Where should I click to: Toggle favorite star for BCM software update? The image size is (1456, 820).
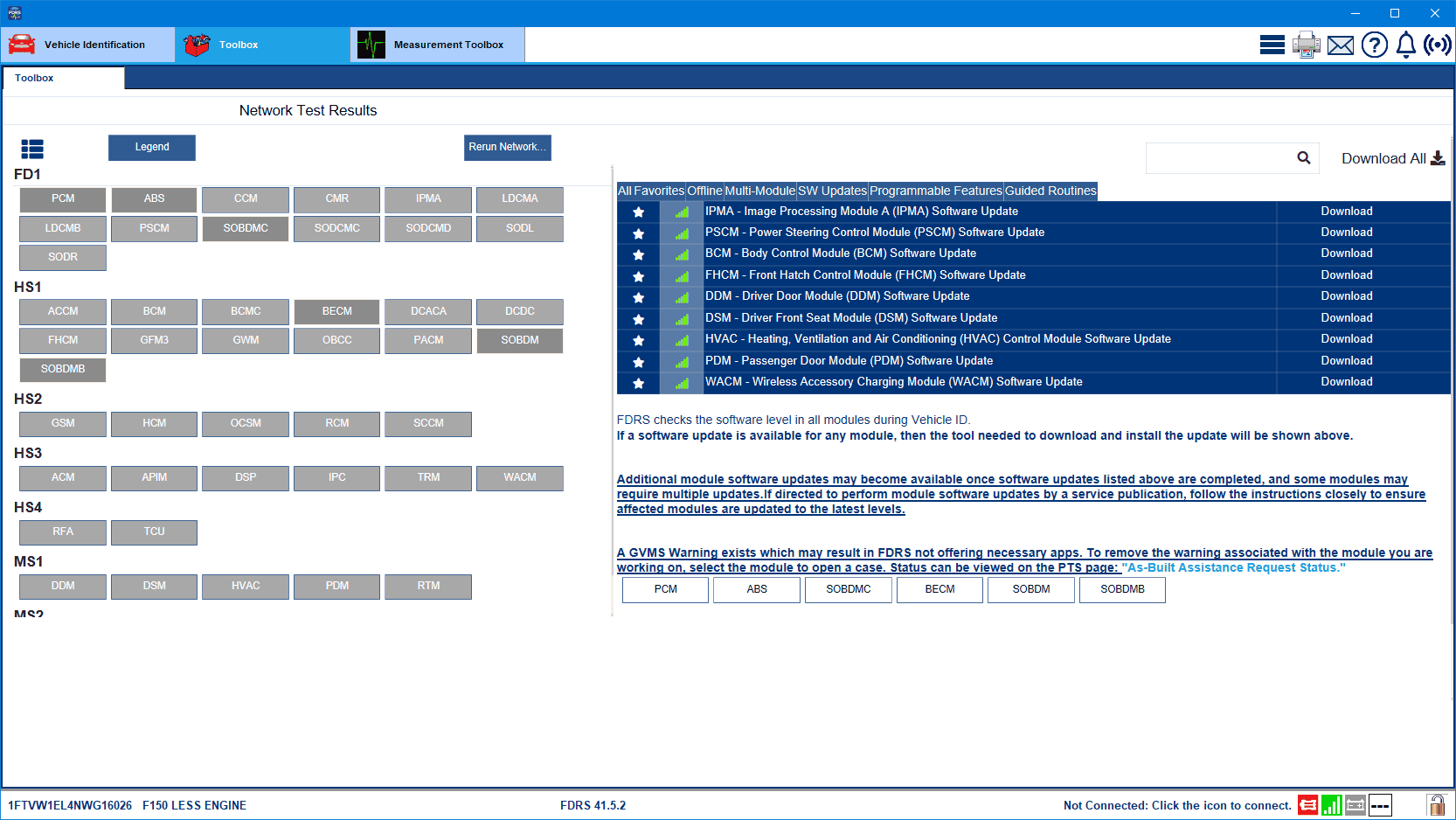[638, 255]
